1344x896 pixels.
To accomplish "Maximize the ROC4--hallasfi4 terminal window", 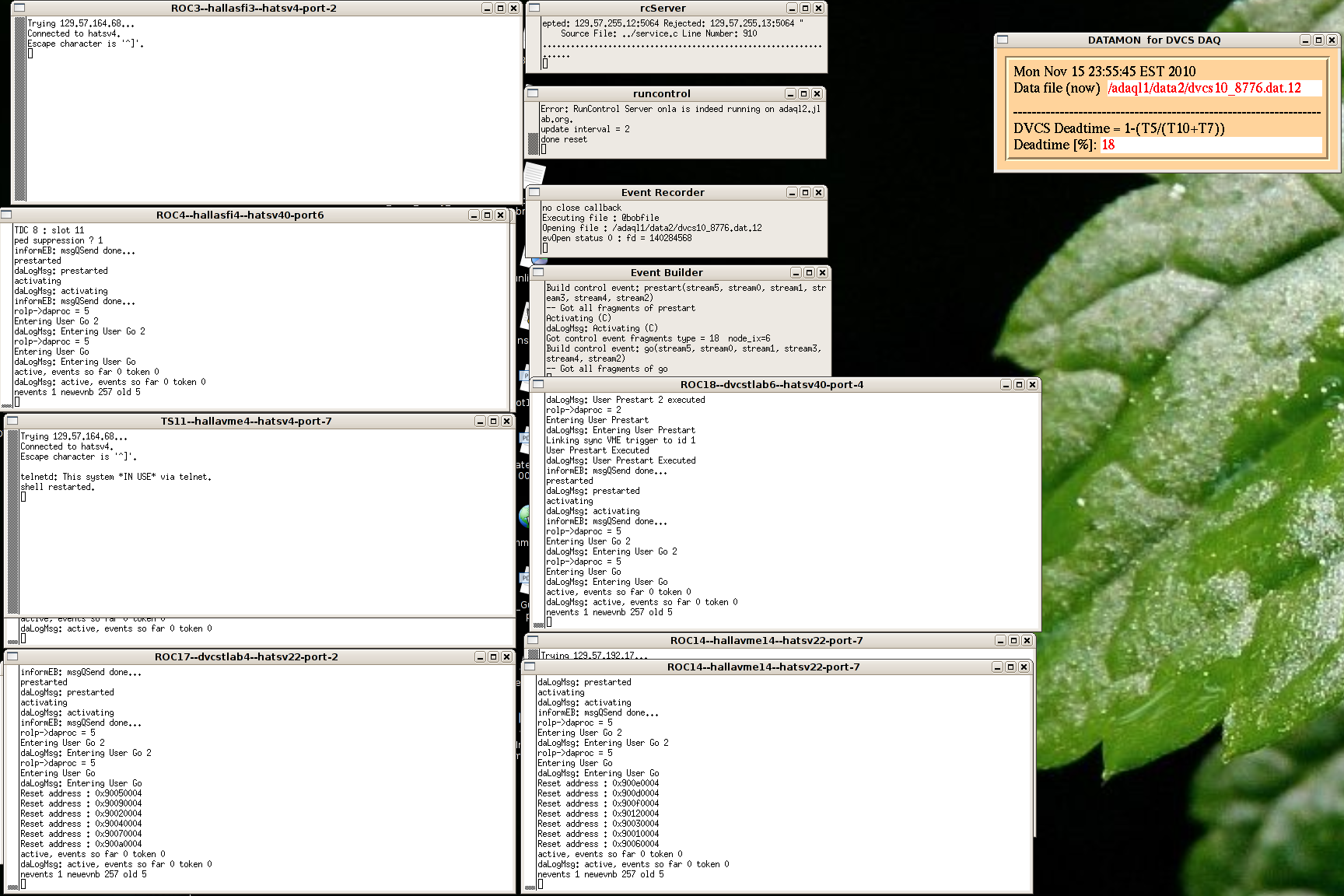I will 487,215.
